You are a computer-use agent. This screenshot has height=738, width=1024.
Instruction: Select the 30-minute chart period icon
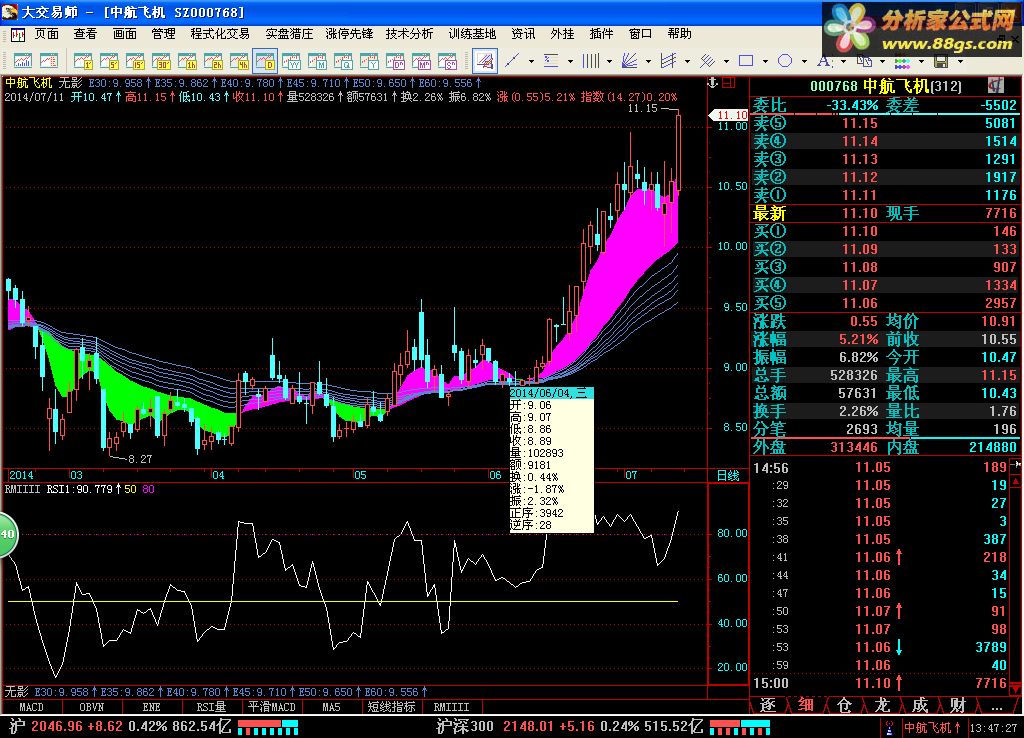coord(161,61)
